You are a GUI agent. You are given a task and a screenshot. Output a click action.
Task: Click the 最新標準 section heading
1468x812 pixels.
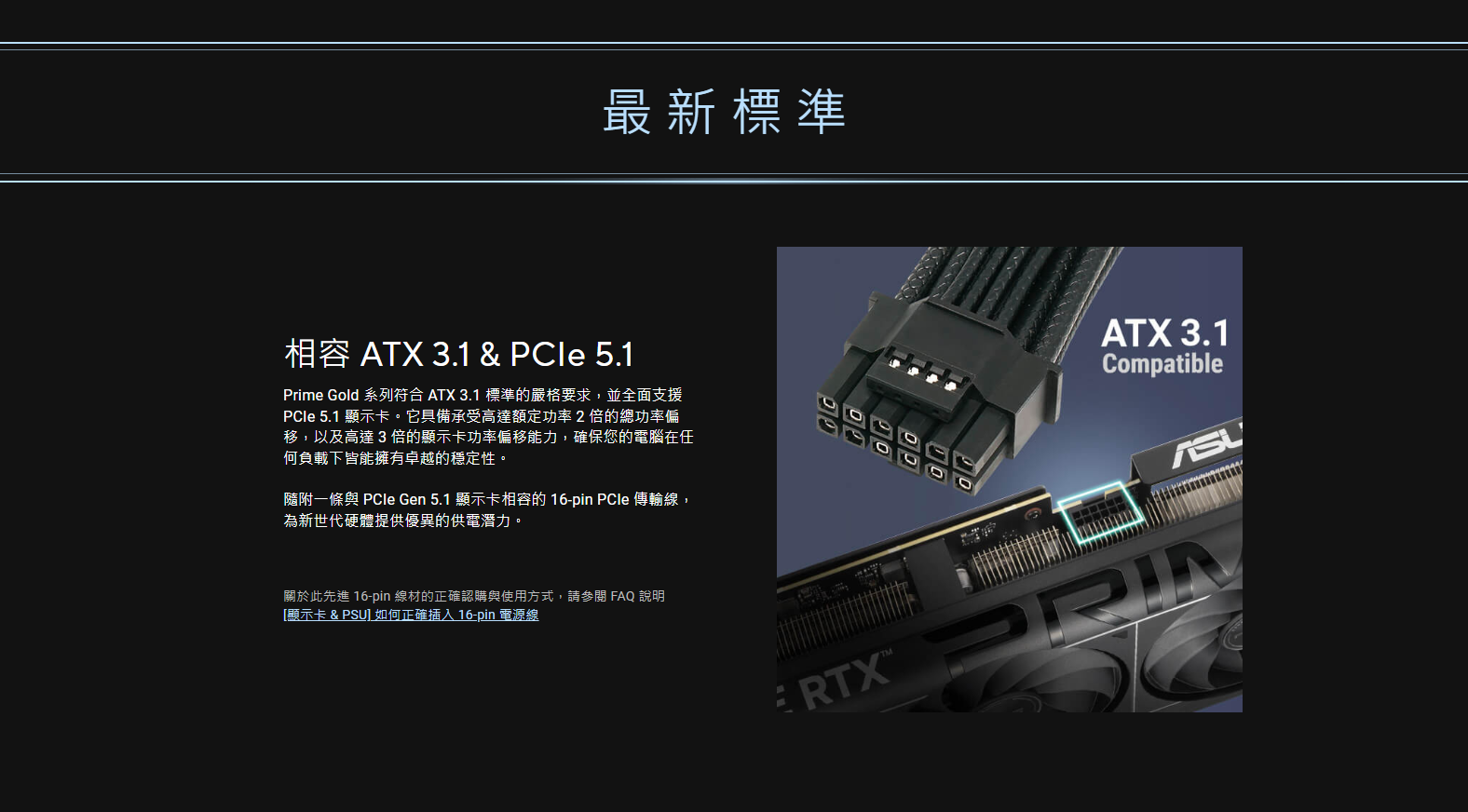coord(724,112)
